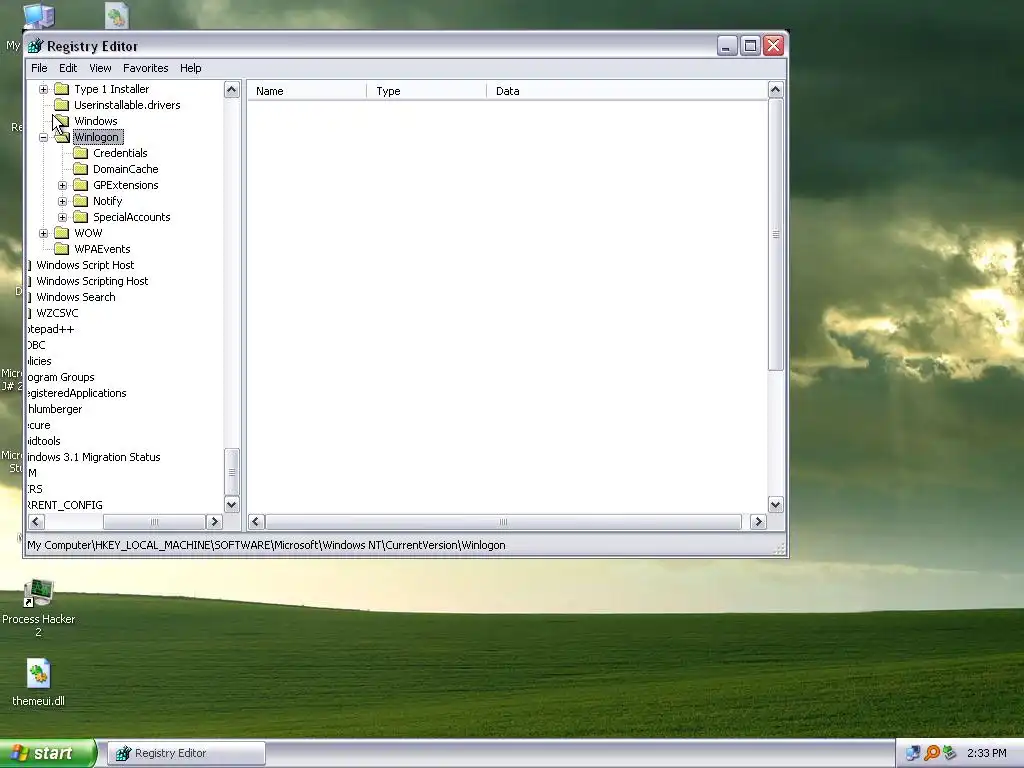
Task: Click the WOW folder icon
Action: click(61, 232)
